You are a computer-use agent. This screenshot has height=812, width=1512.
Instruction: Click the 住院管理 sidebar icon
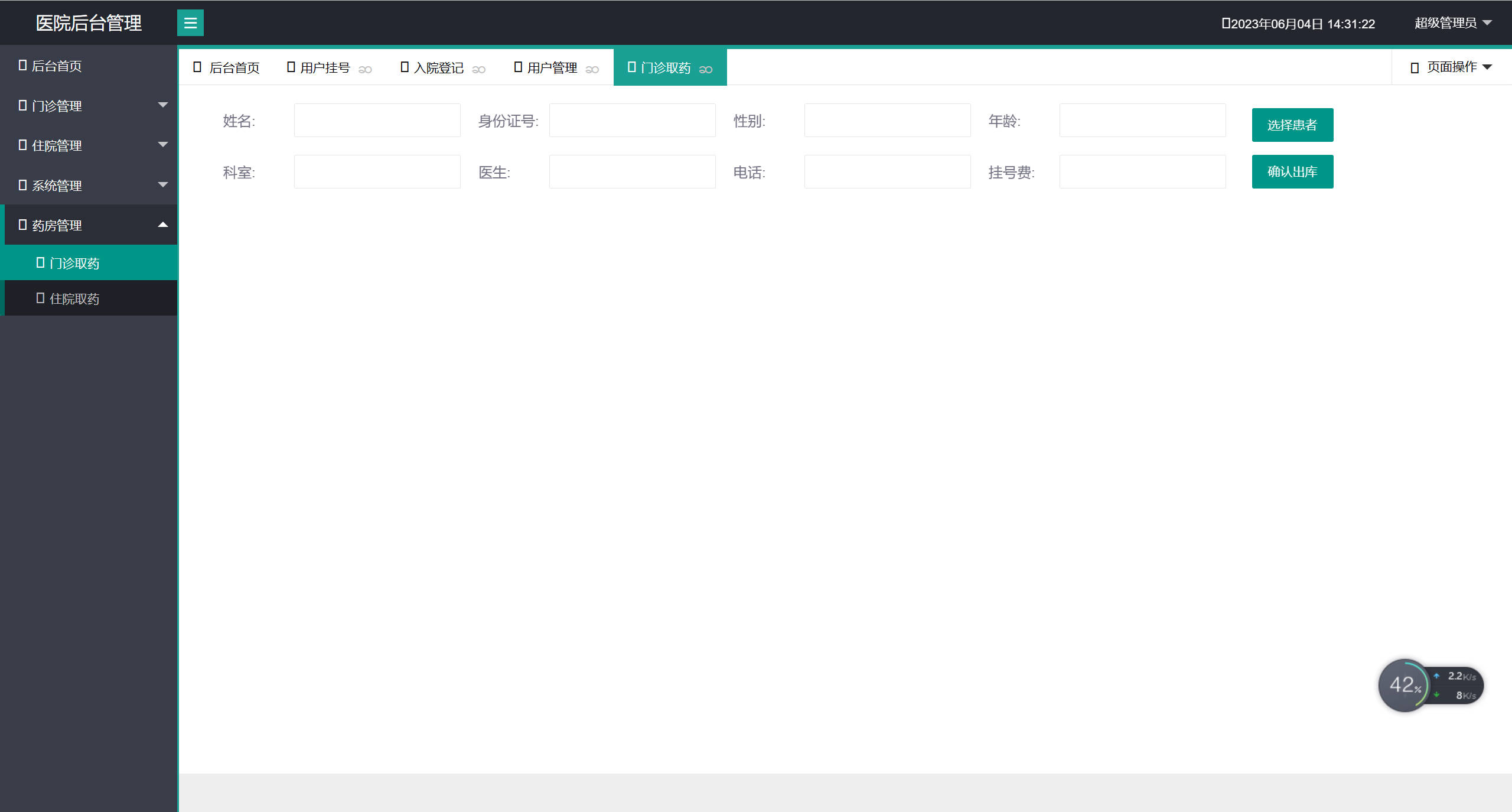(22, 145)
